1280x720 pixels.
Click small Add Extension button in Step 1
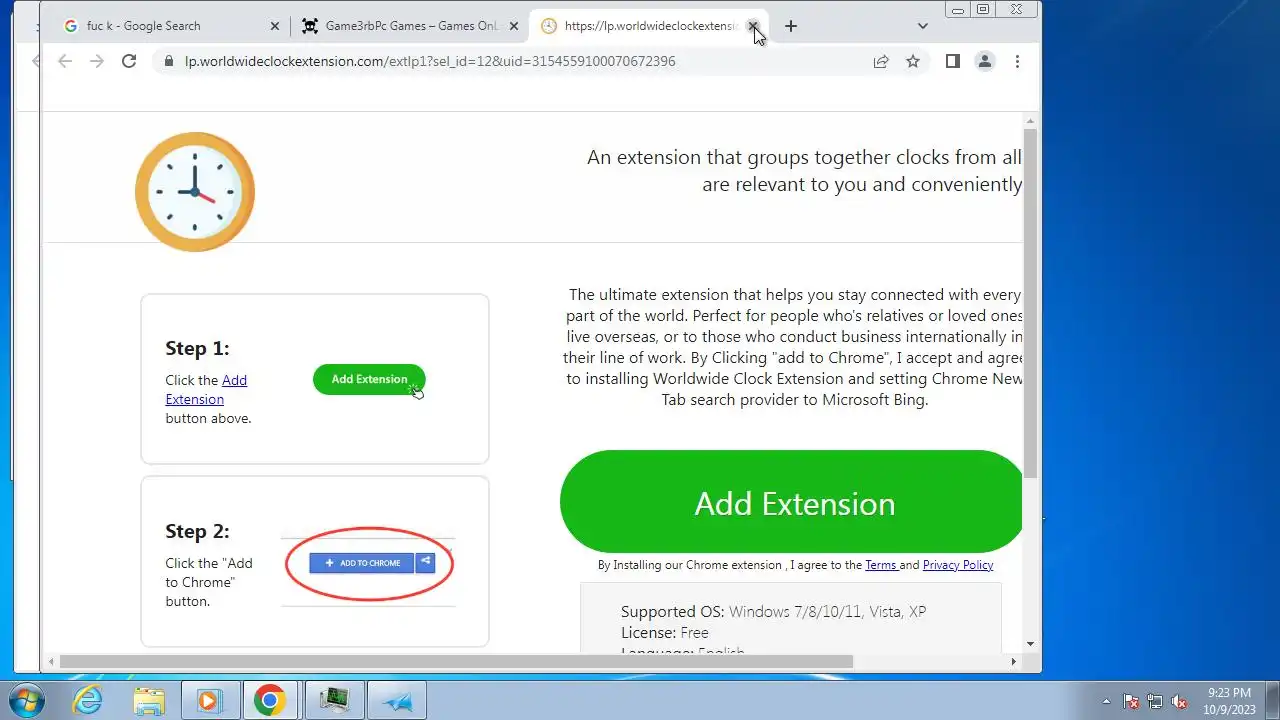click(369, 379)
